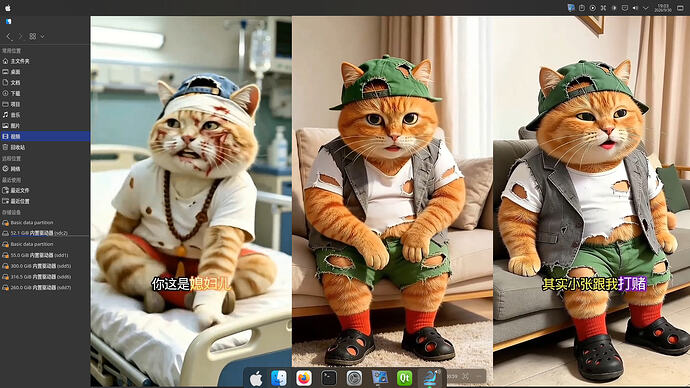Open brightness tray icon

pos(614,8)
